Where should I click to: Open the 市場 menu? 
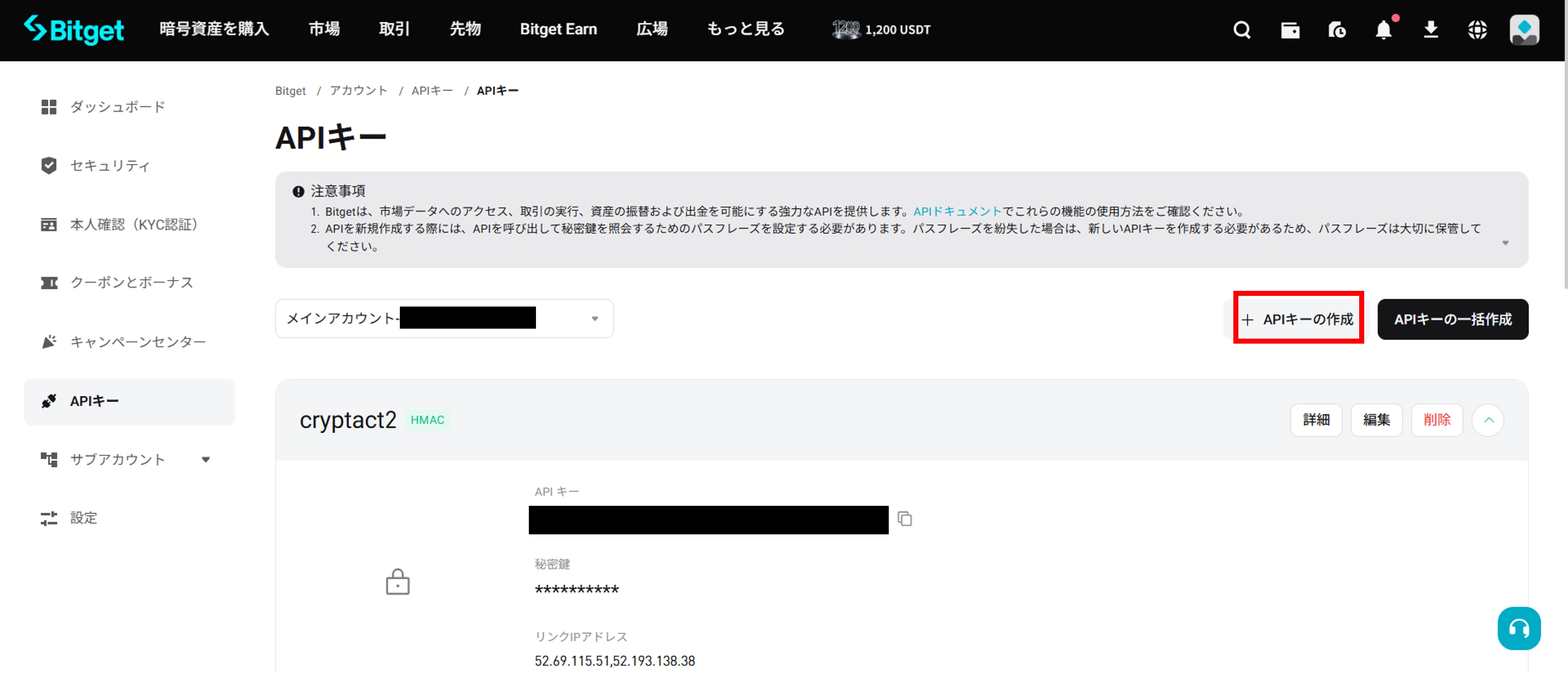click(324, 29)
